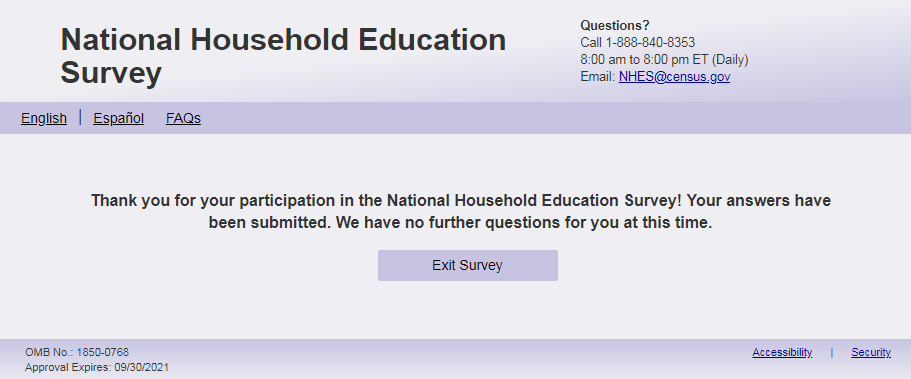Click the word Survey in the title

click(x=111, y=73)
